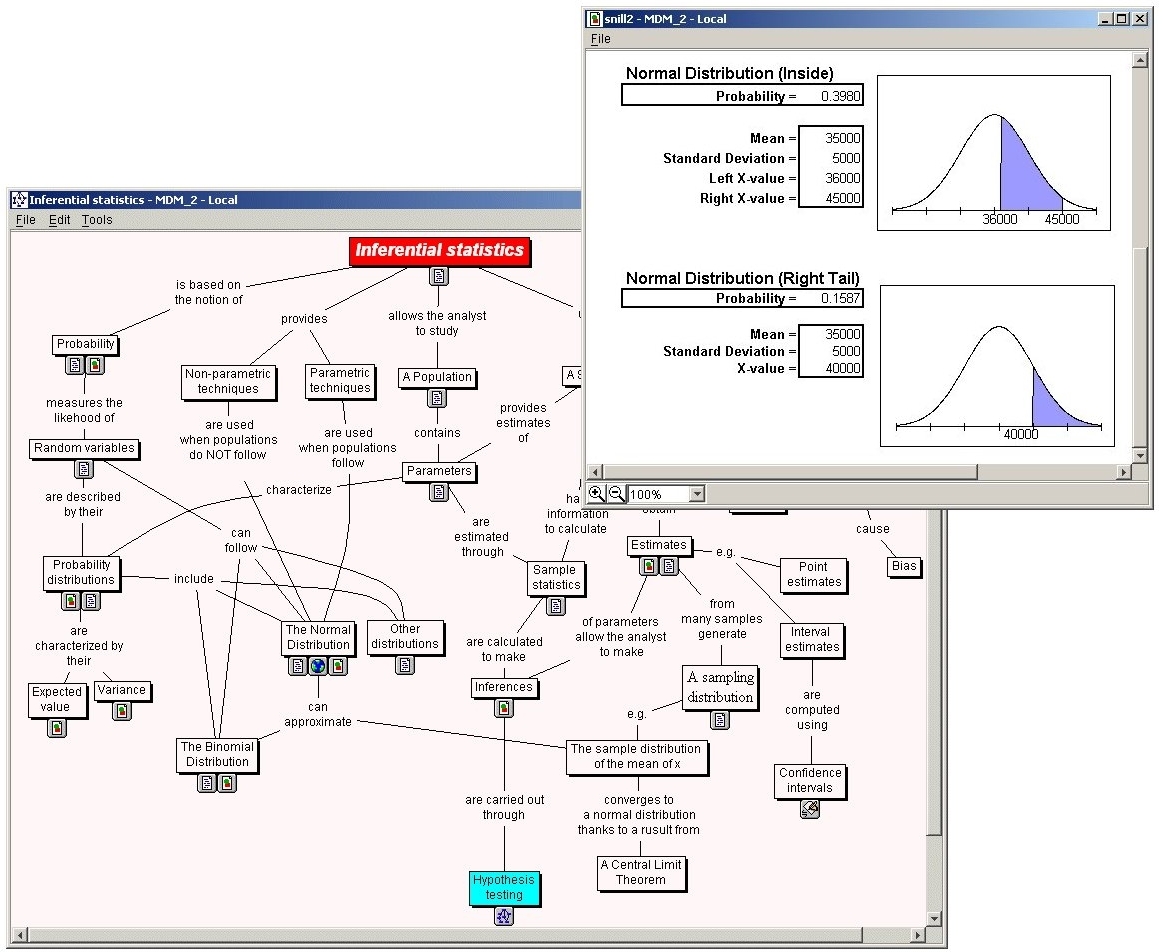Open the red icon under Probability distributions
Viewport: 1163px width, 952px height.
tap(70, 601)
